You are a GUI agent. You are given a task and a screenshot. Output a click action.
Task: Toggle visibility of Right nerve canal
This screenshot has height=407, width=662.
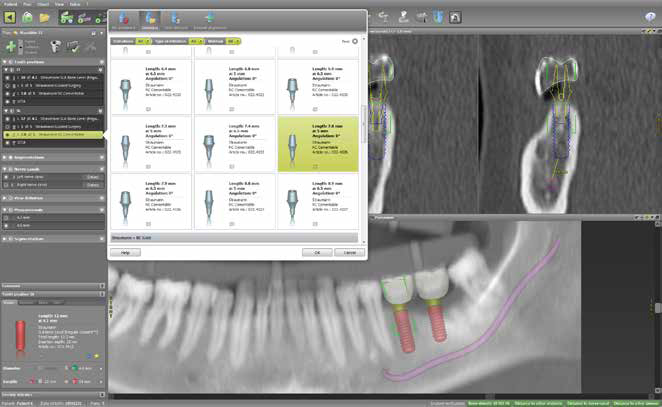(x=5, y=184)
